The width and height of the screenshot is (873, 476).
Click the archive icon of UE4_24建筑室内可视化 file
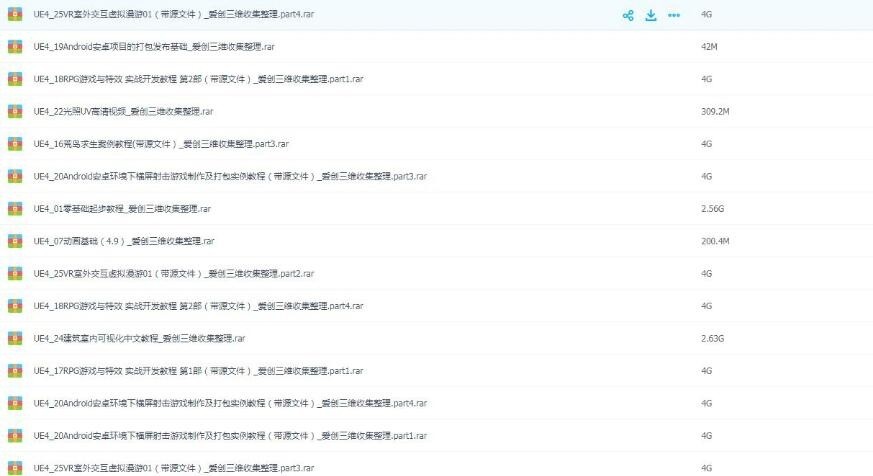coord(15,338)
